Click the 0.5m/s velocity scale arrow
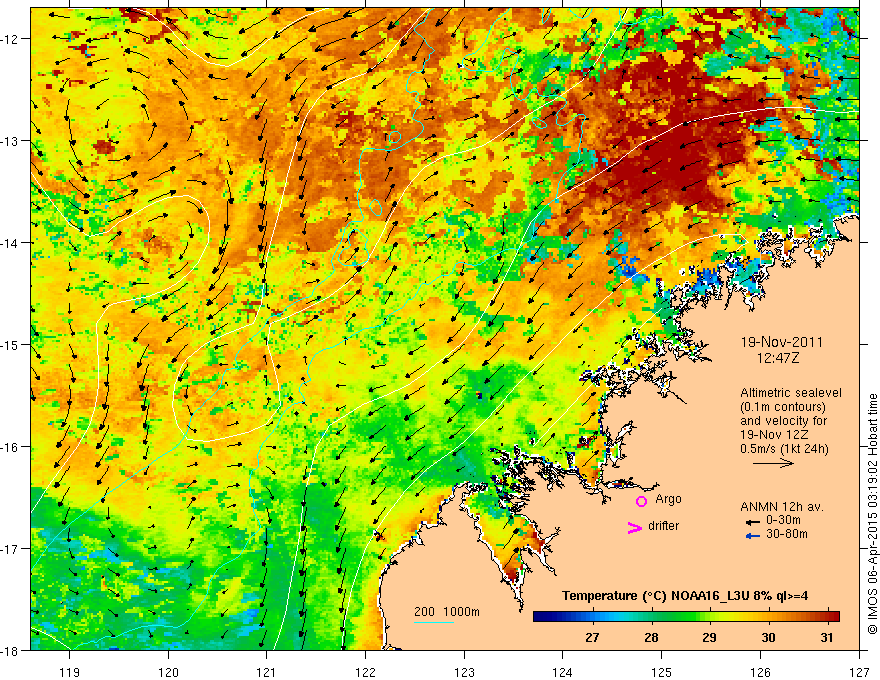Image resolution: width=880 pixels, height=680 pixels. (773, 463)
